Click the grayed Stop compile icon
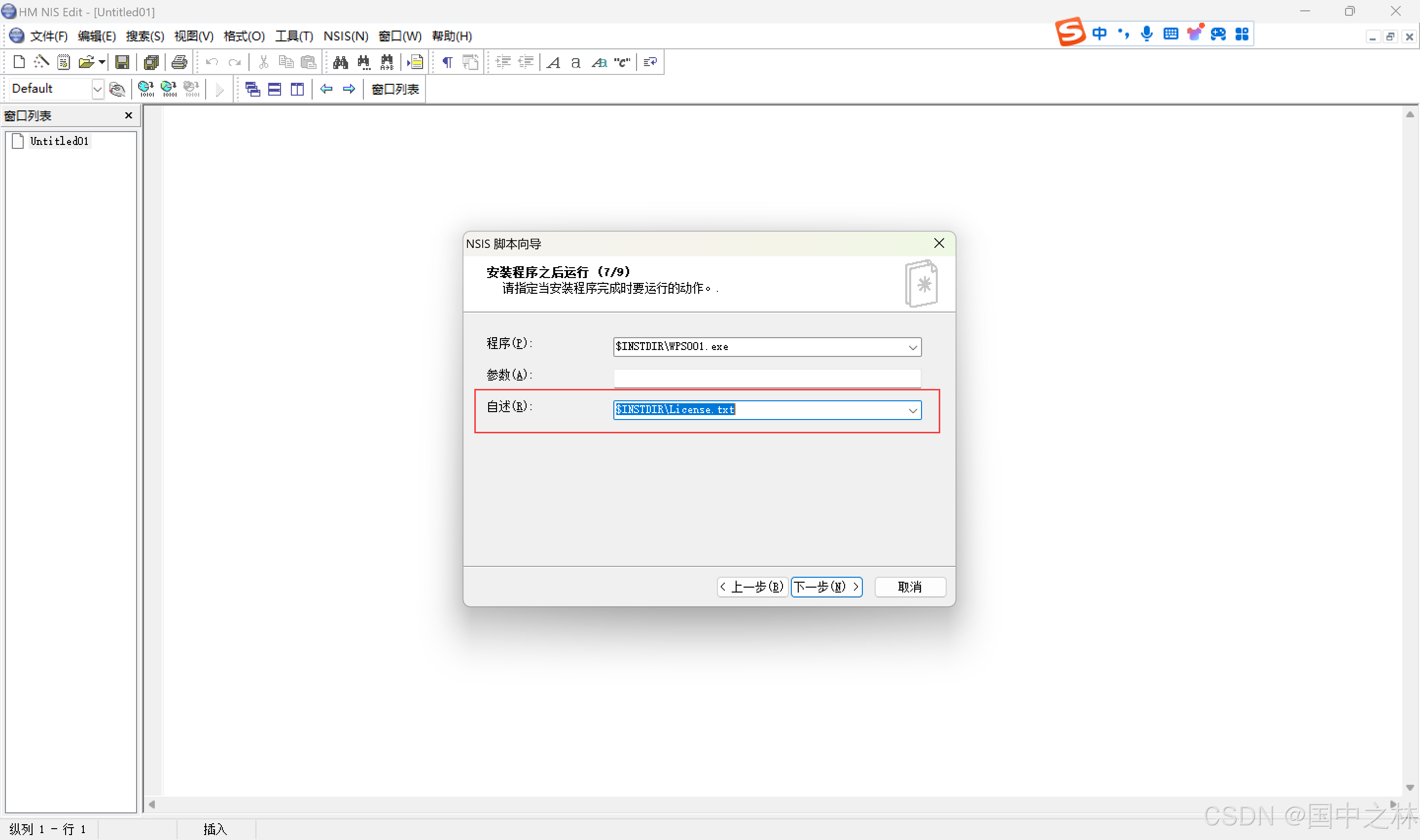Image resolution: width=1420 pixels, height=840 pixels. pos(192,89)
